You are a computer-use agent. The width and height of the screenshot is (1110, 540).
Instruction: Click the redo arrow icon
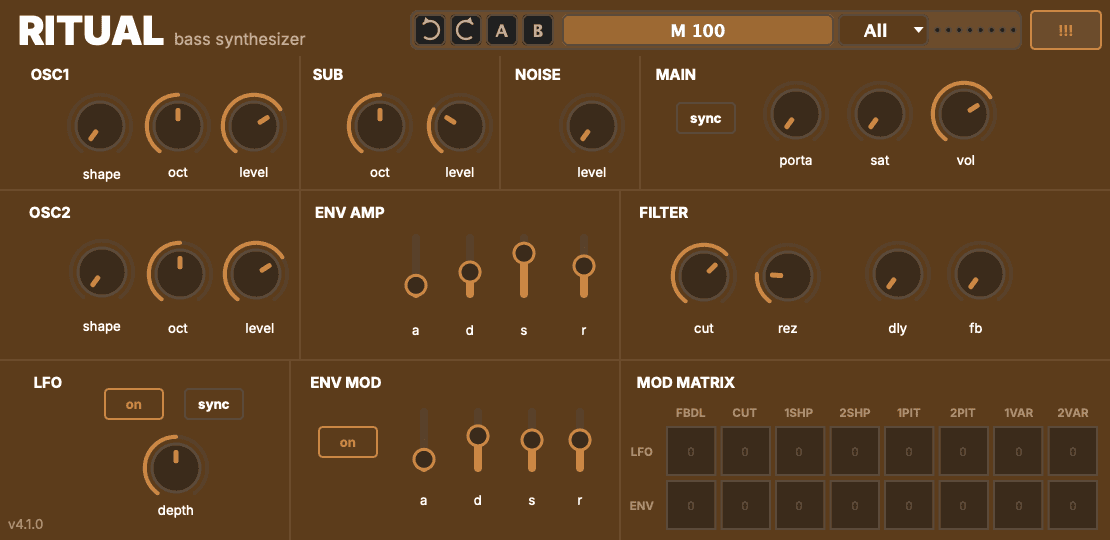coord(465,30)
